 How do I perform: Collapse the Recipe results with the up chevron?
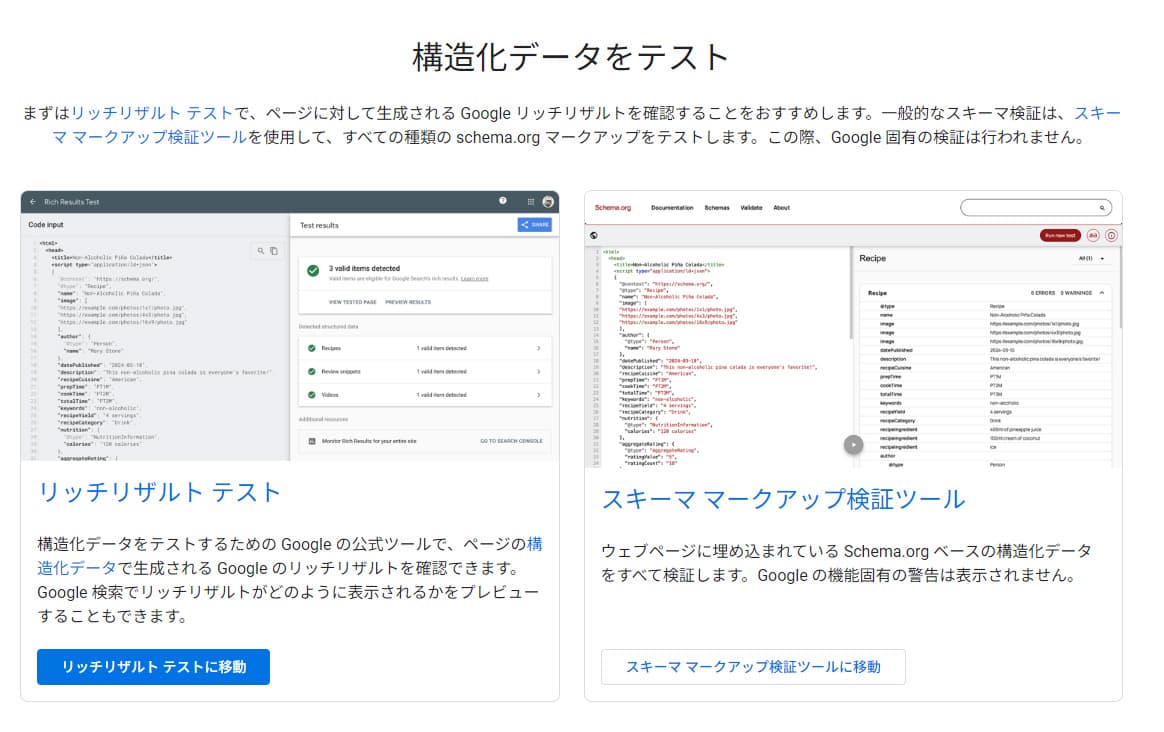click(x=1102, y=293)
